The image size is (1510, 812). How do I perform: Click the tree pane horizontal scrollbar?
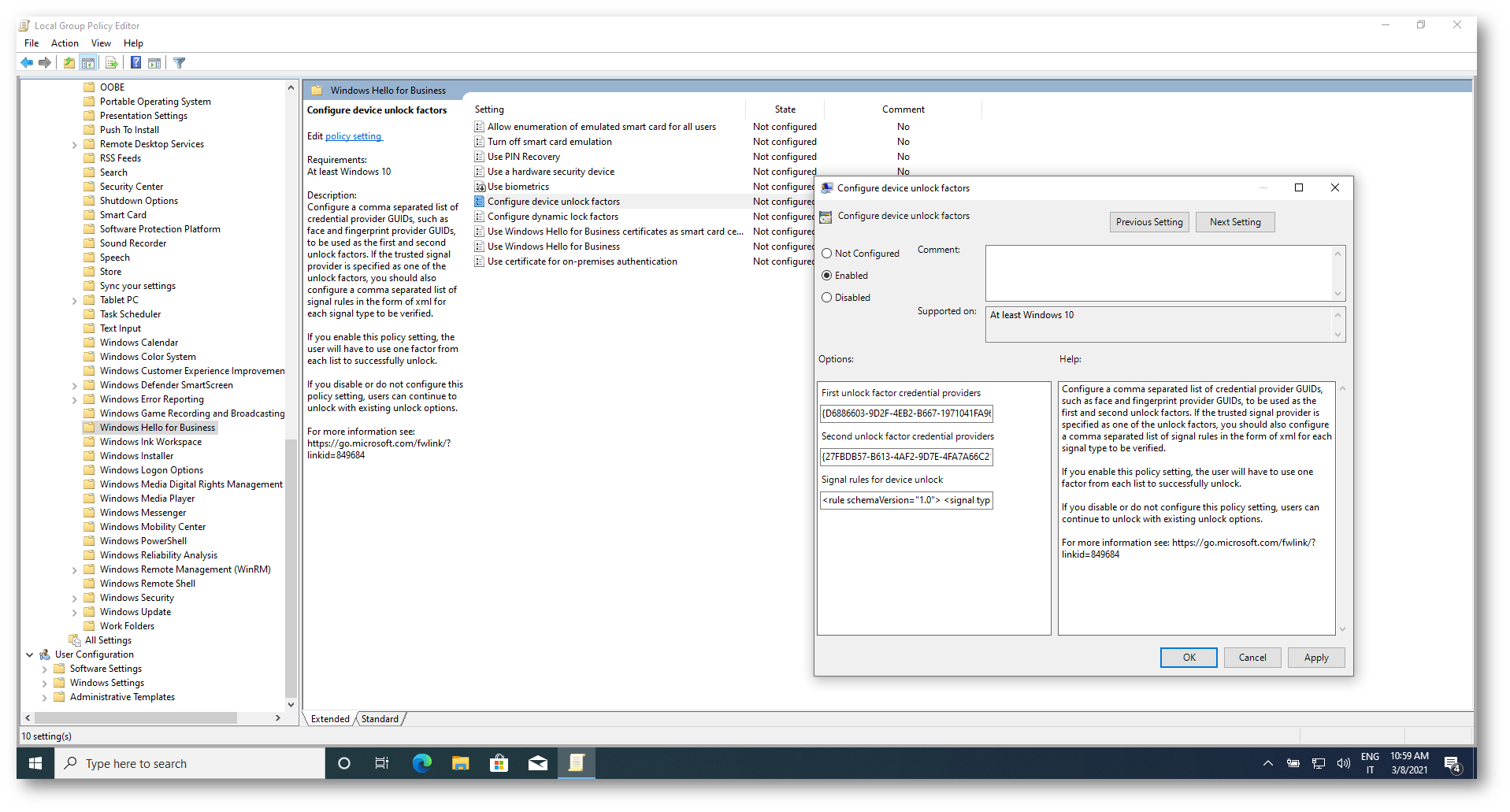pos(135,717)
